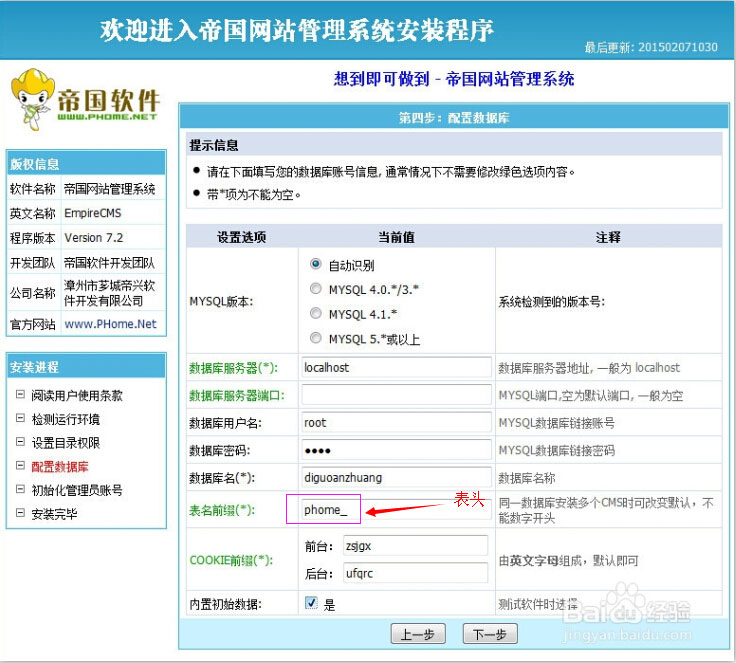Image resolution: width=736 pixels, height=663 pixels.
Task: Click the 系统检测到的版本号 note
Action: [552, 301]
